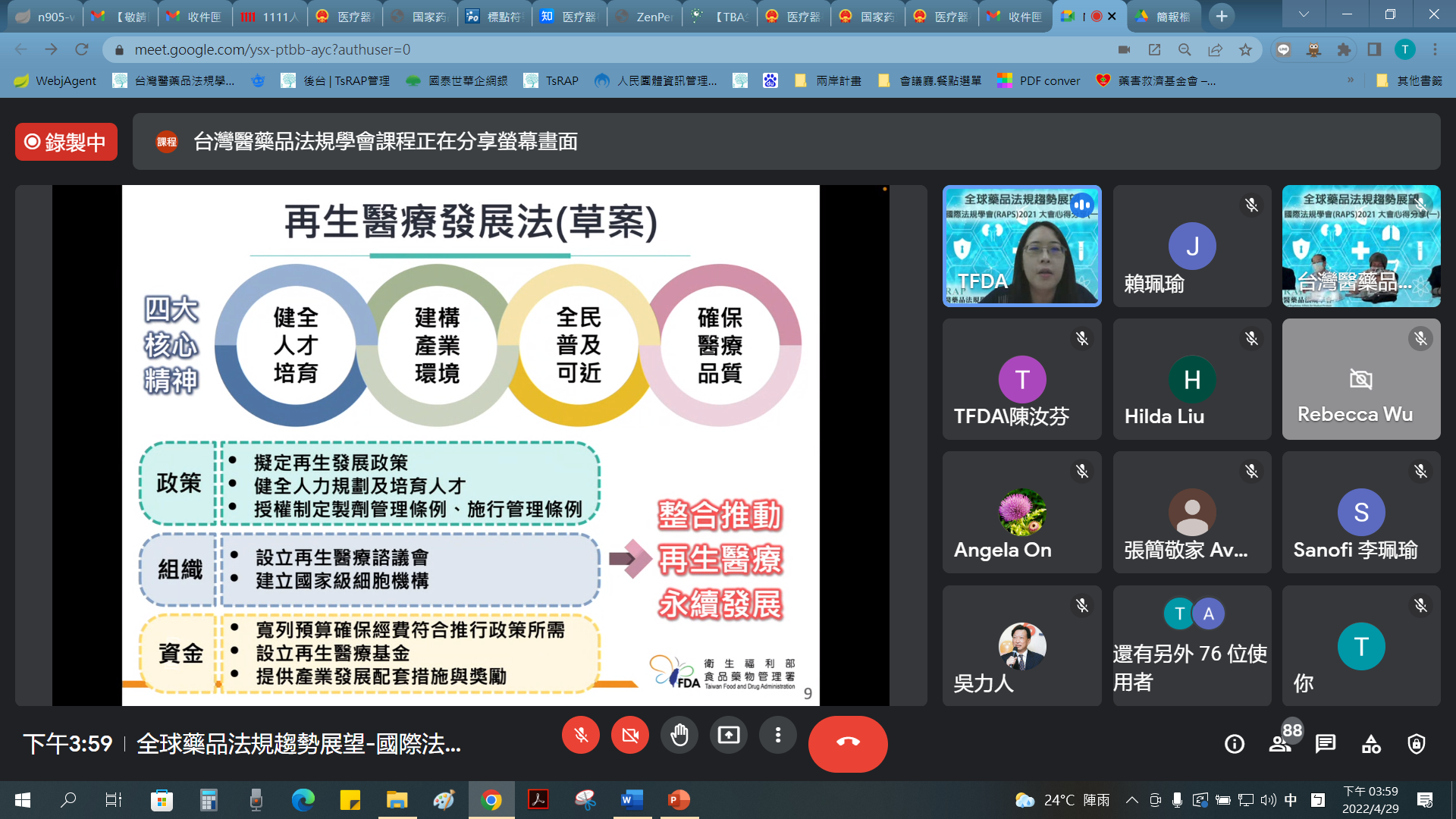Show the participants list with 88 people
Viewport: 1456px width, 819px height.
tap(1281, 744)
